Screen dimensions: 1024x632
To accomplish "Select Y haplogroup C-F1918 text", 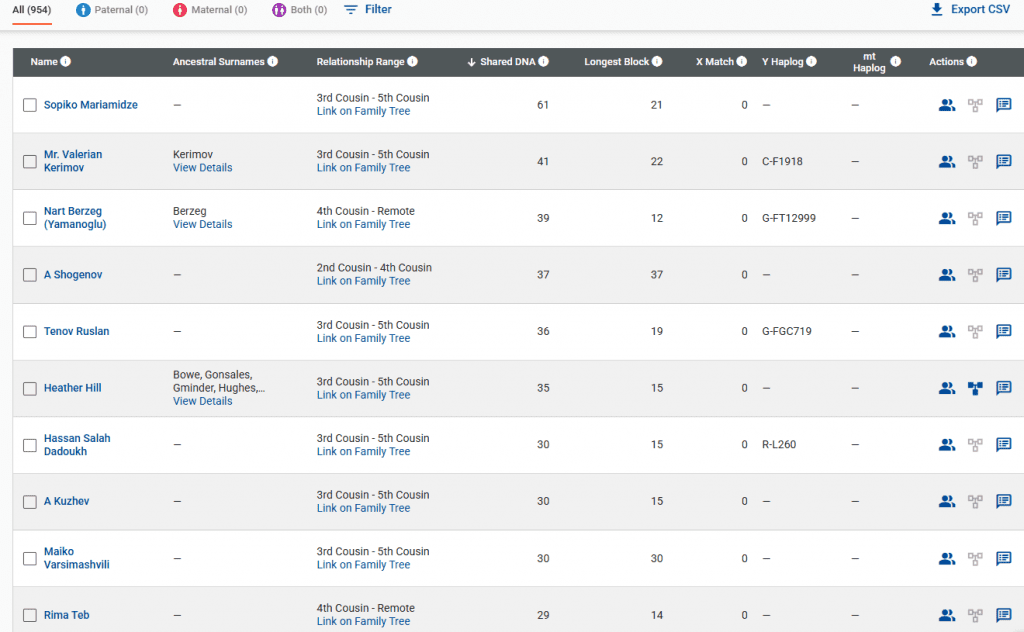I will (x=782, y=161).
